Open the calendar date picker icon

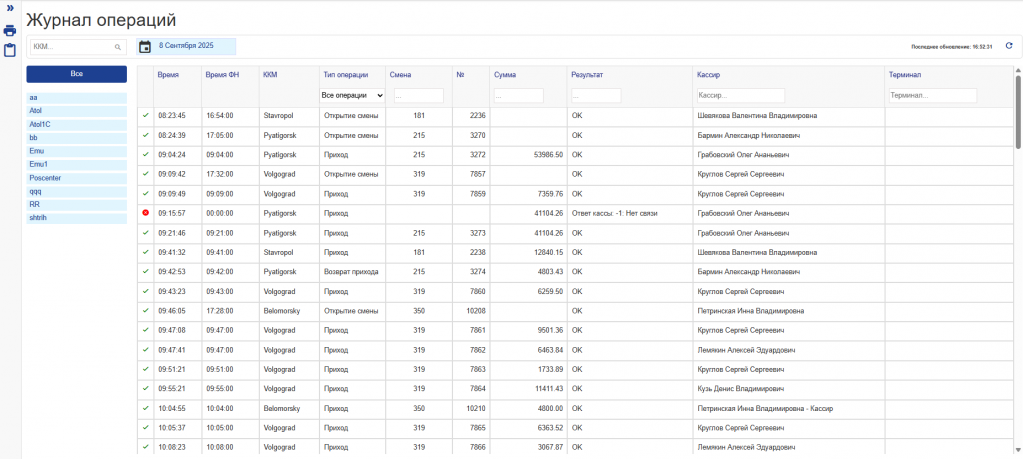coord(145,46)
